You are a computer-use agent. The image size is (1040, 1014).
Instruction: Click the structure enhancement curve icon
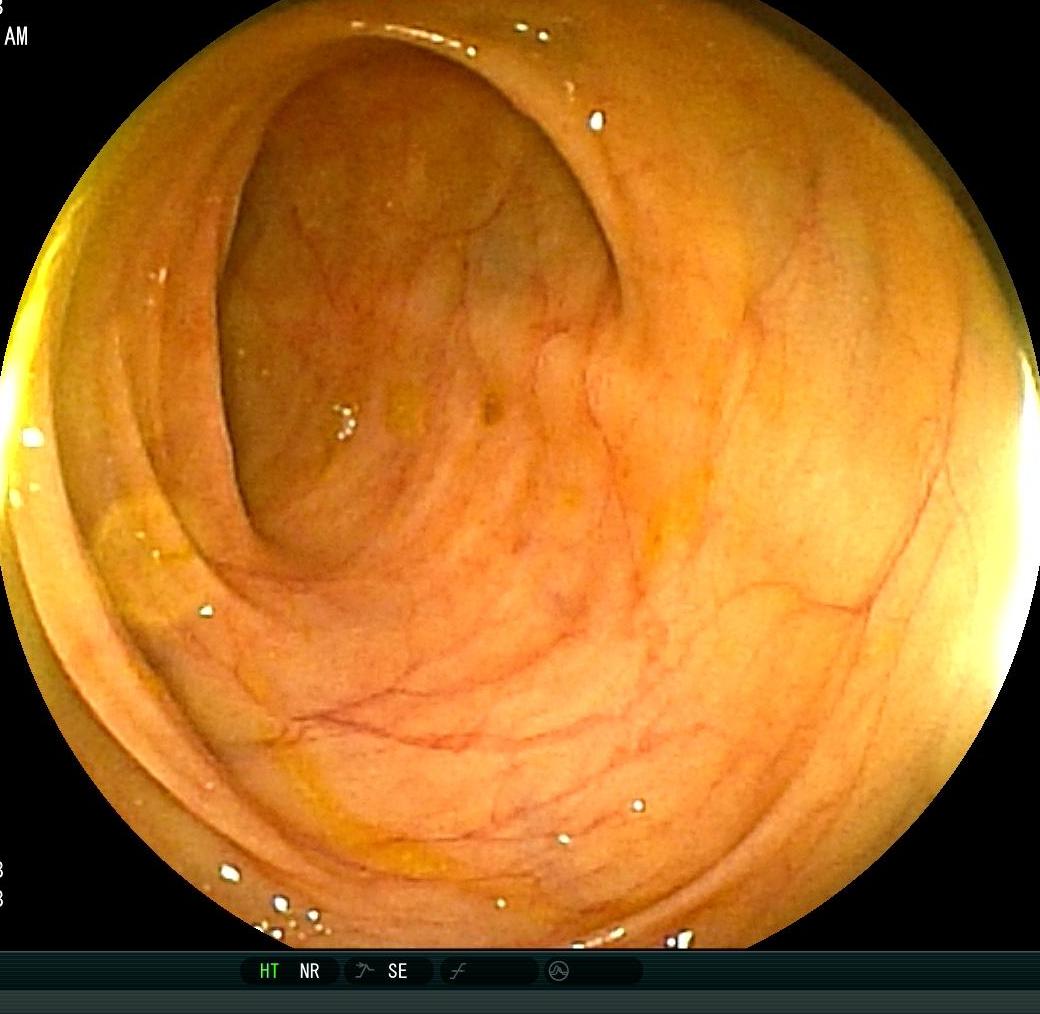(x=363, y=971)
